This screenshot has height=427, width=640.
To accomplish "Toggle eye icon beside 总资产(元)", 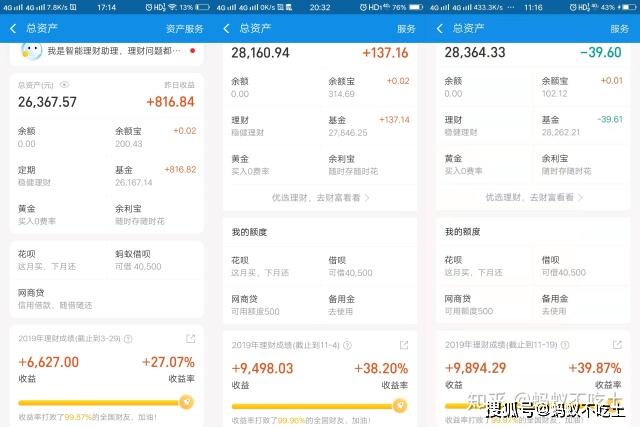I will click(64, 85).
